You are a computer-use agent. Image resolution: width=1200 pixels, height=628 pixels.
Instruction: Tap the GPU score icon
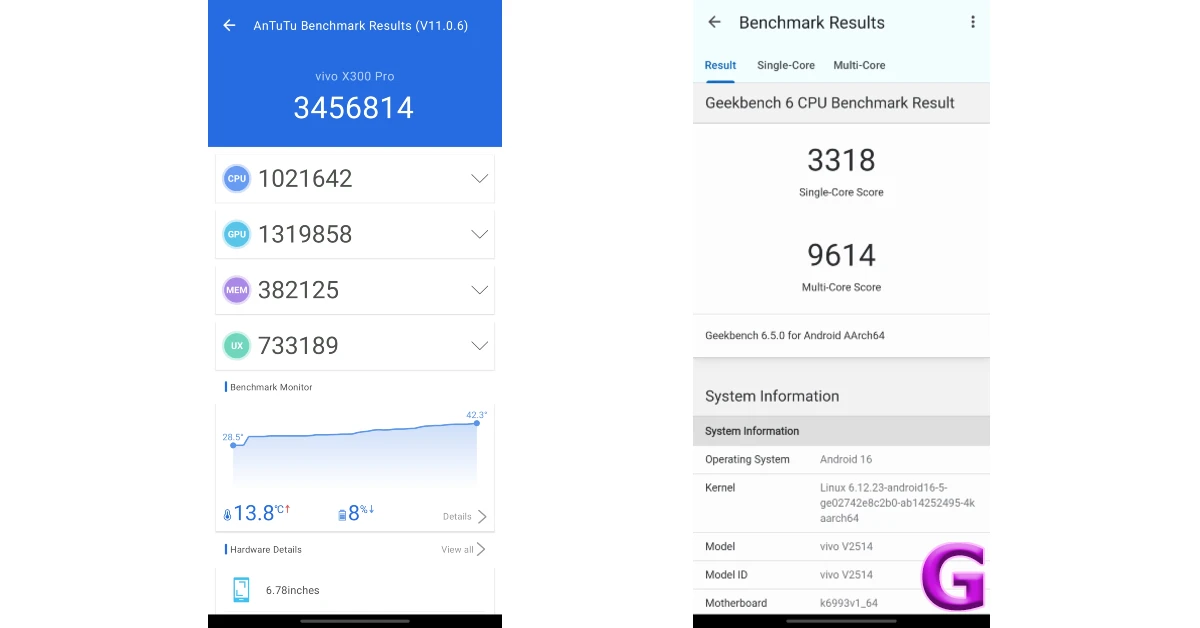237,234
